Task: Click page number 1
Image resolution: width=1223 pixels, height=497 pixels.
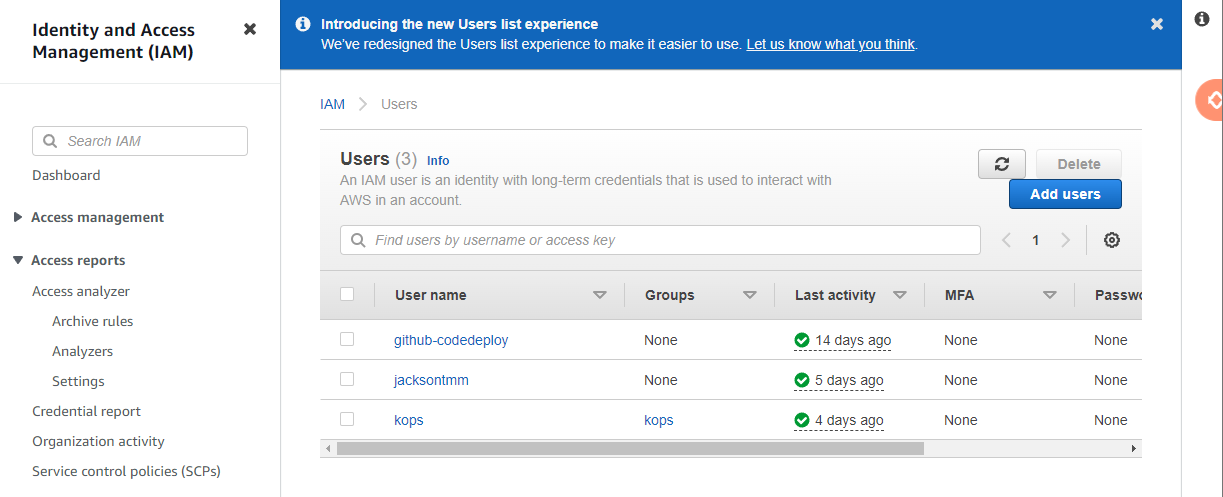Action: click(1036, 240)
